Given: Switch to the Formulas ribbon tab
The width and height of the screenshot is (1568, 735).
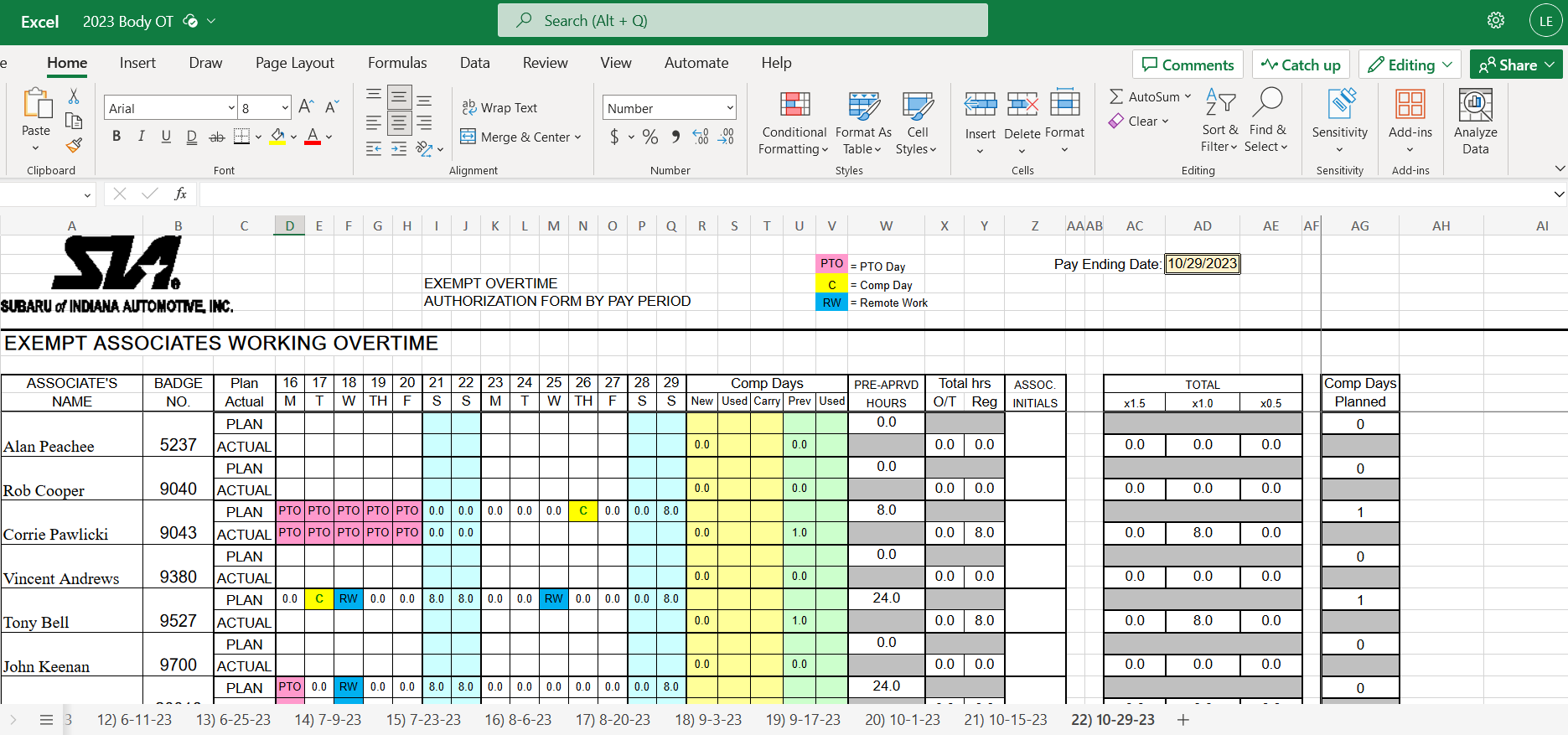Looking at the screenshot, I should pyautogui.click(x=397, y=63).
